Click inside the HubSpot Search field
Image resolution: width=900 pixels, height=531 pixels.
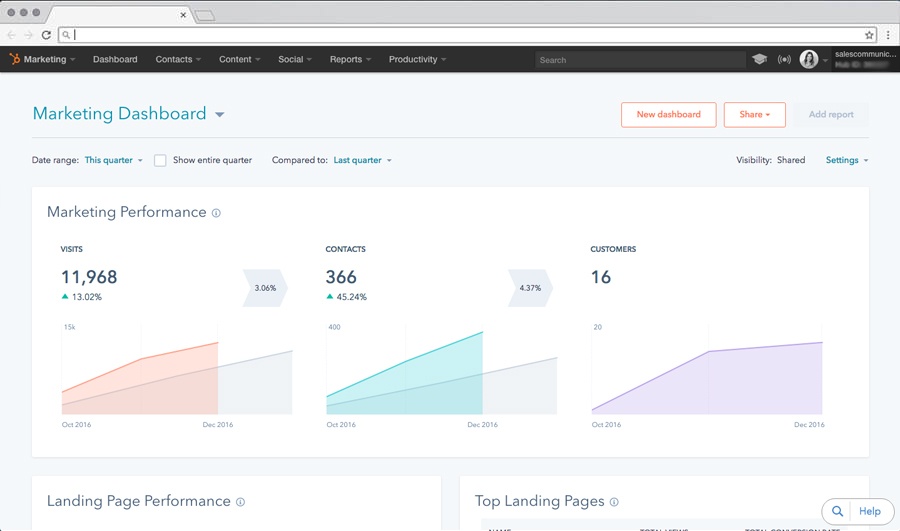[x=640, y=60]
